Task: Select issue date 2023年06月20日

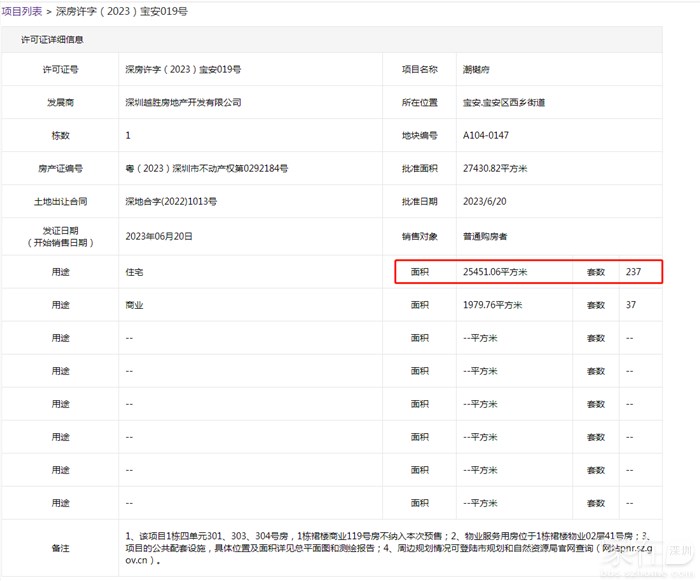Action: click(162, 237)
